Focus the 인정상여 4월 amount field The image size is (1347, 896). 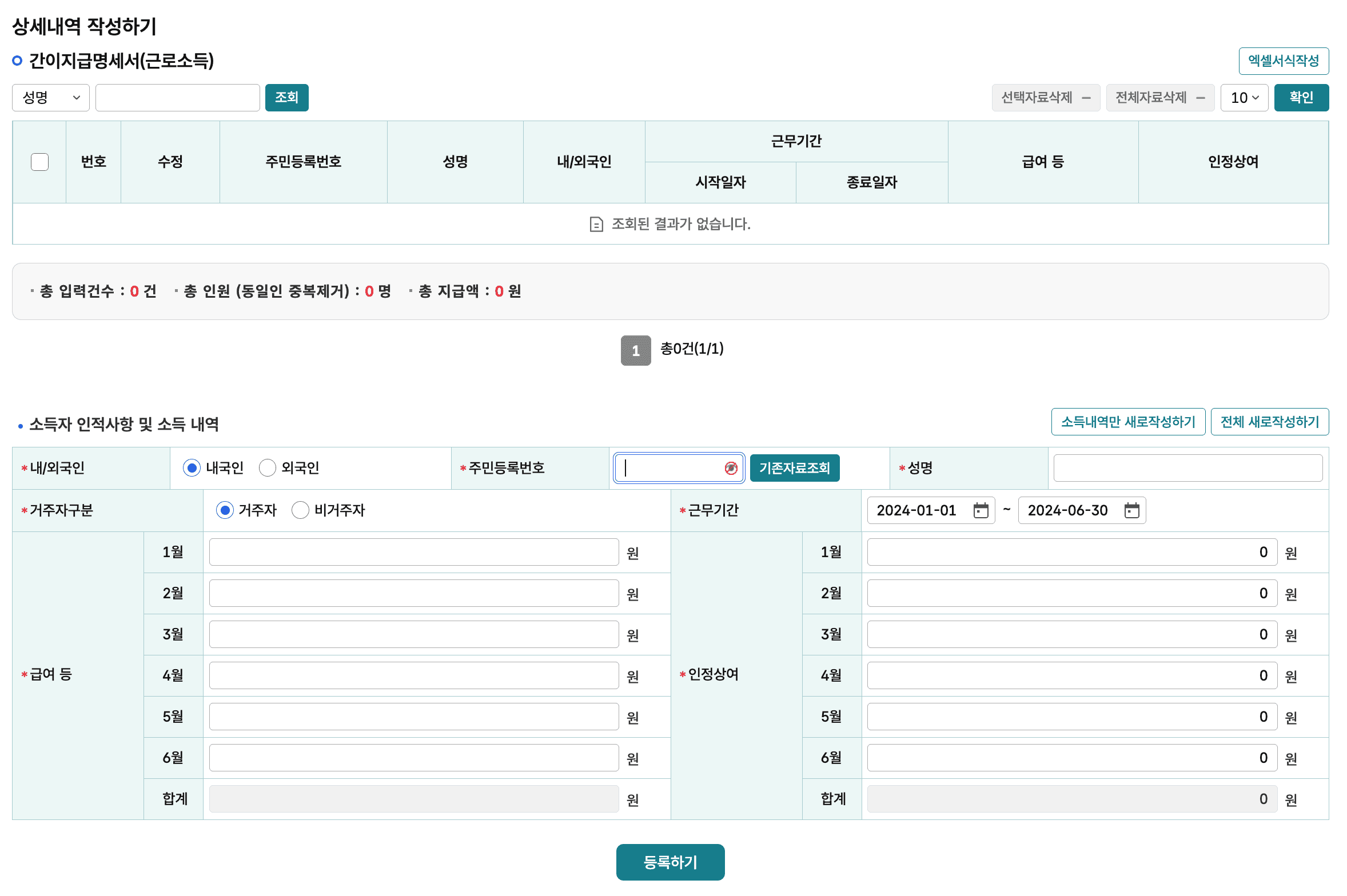pos(1072,675)
